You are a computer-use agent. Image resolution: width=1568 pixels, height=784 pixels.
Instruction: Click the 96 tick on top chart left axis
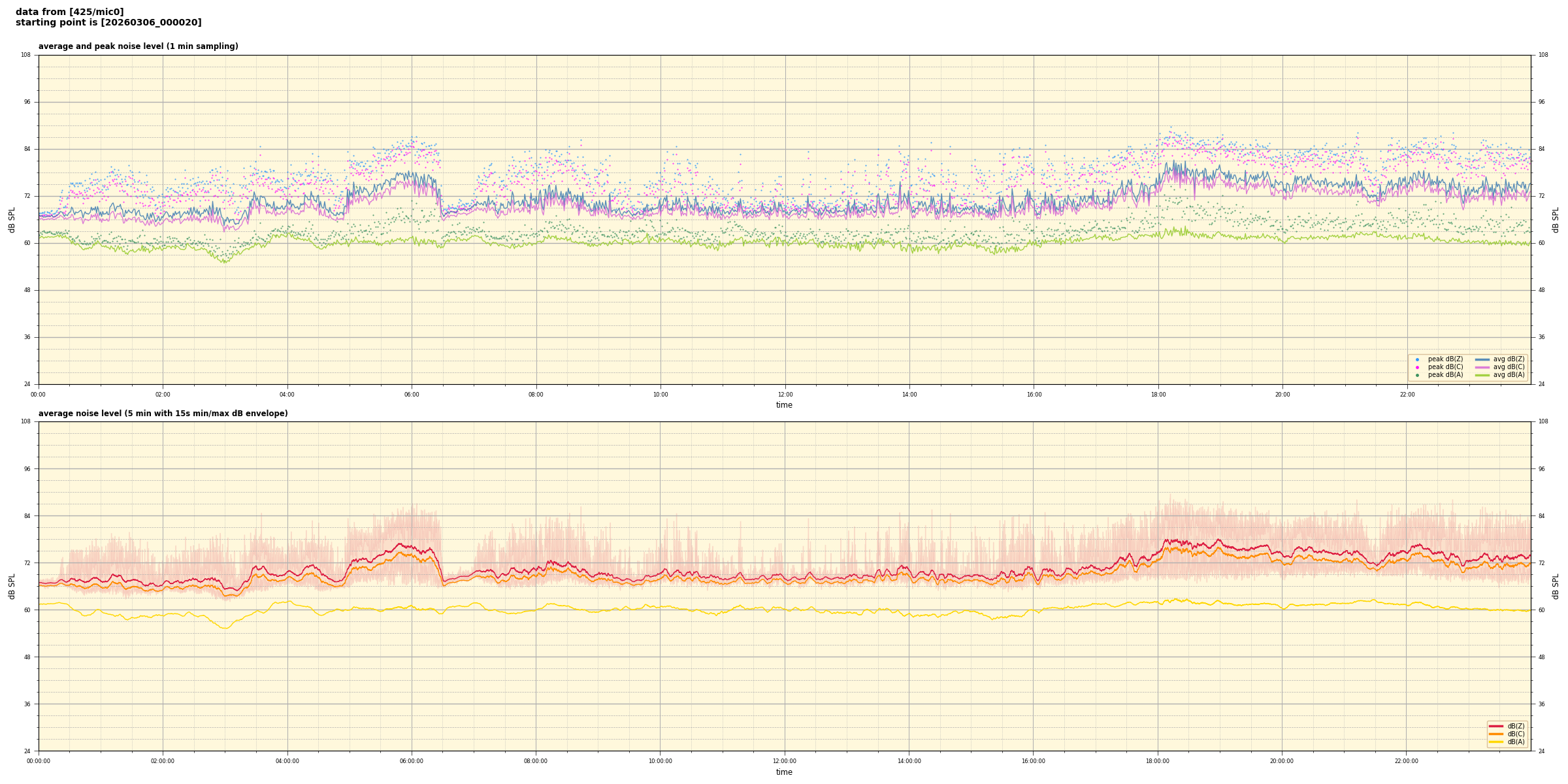coord(26,102)
